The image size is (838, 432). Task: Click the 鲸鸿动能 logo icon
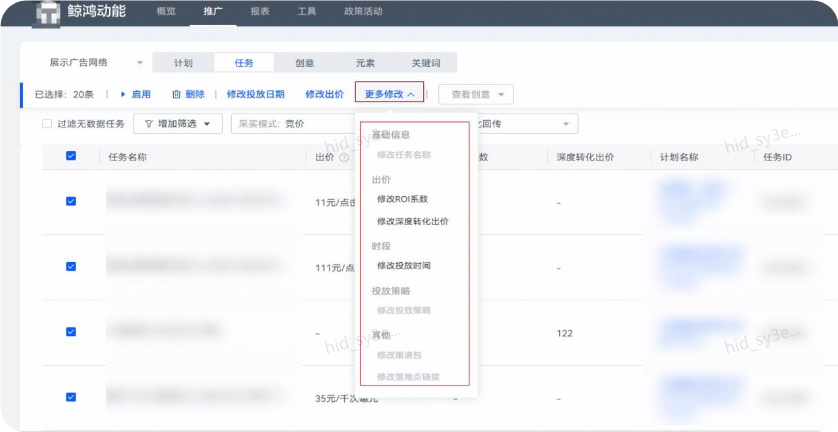[x=48, y=13]
